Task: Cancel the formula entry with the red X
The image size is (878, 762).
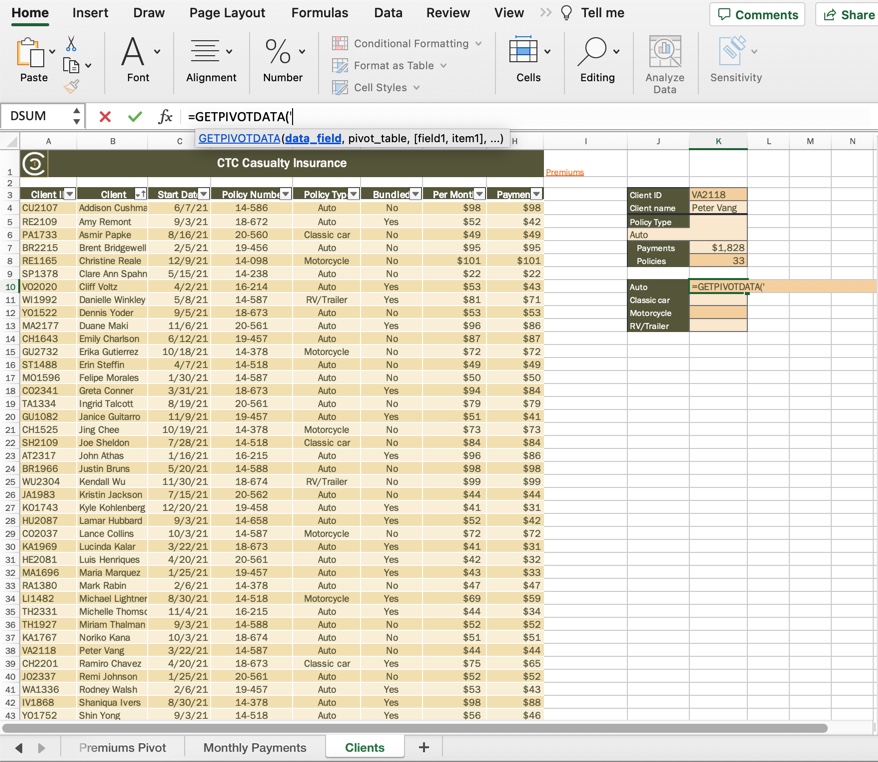Action: pyautogui.click(x=105, y=116)
